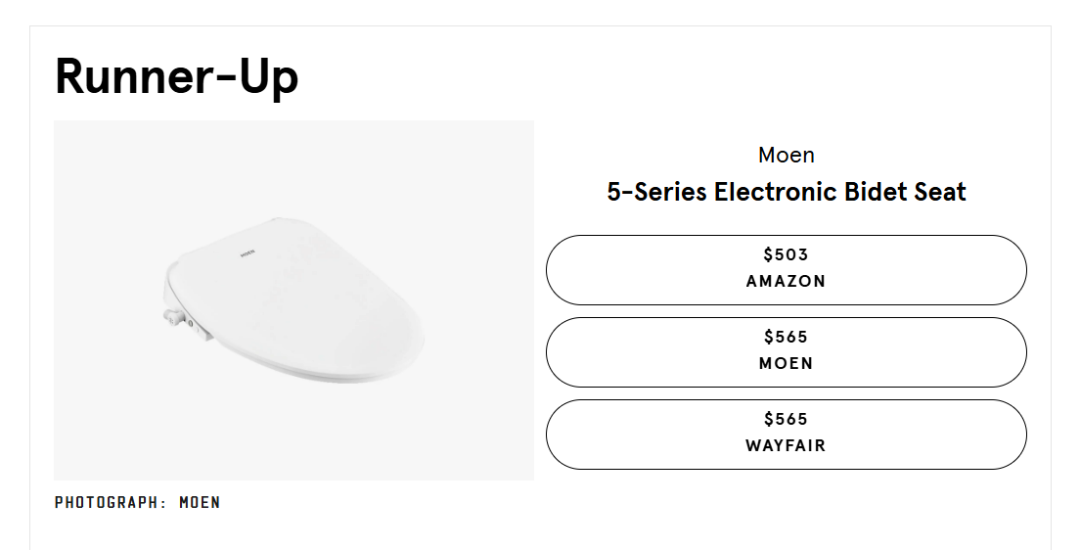This screenshot has height=550, width=1080.
Task: Select the 5-Series Electronic Bidet Seat title
Action: tap(786, 191)
